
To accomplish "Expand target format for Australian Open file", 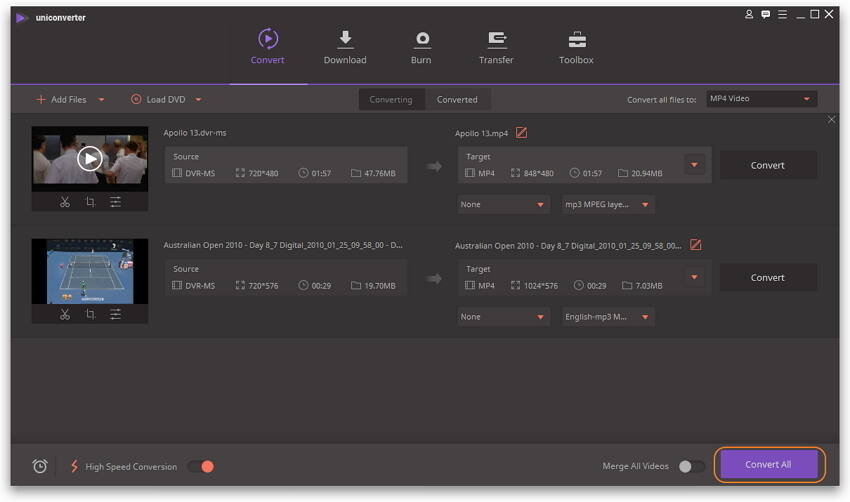I will [x=694, y=277].
